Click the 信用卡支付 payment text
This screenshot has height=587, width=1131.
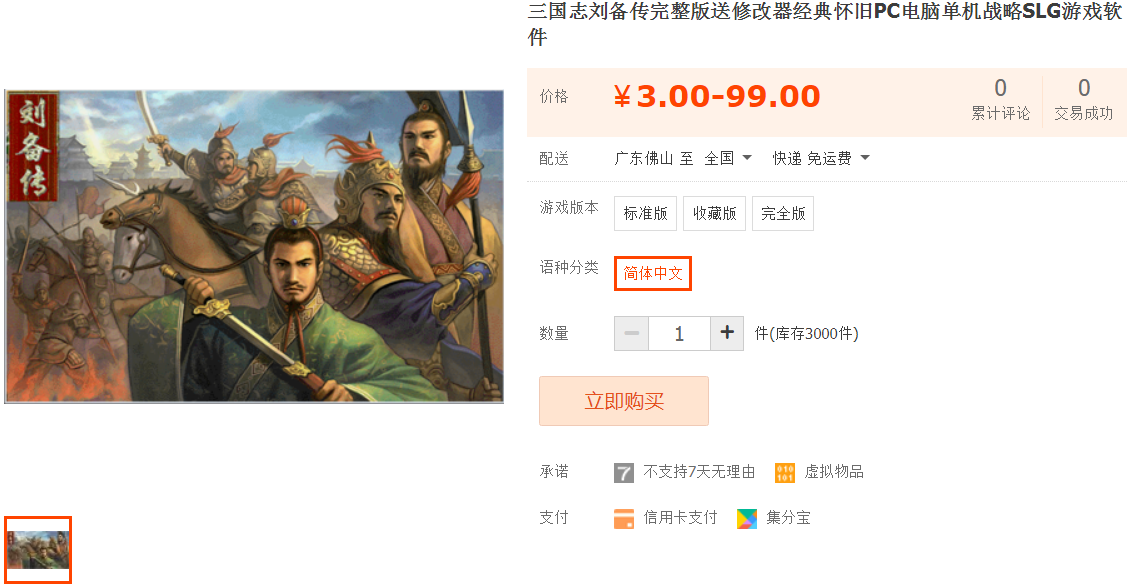[680, 518]
